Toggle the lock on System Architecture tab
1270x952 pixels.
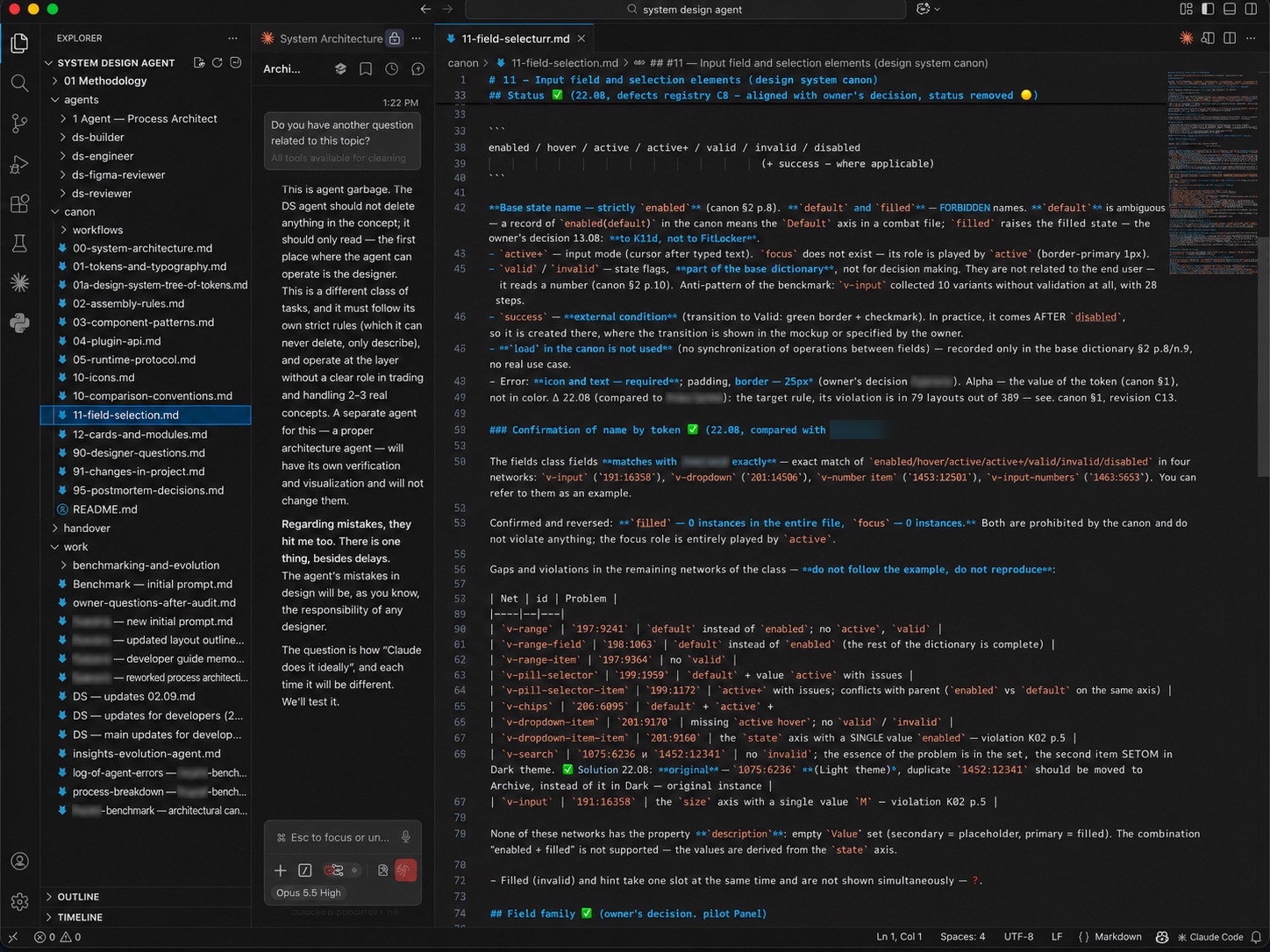pyautogui.click(x=395, y=39)
